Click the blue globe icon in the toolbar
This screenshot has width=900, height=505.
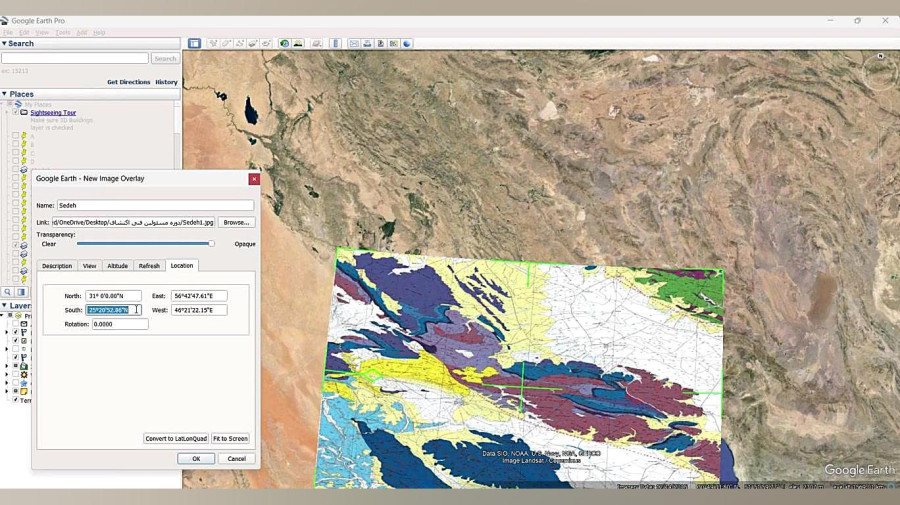[x=407, y=44]
